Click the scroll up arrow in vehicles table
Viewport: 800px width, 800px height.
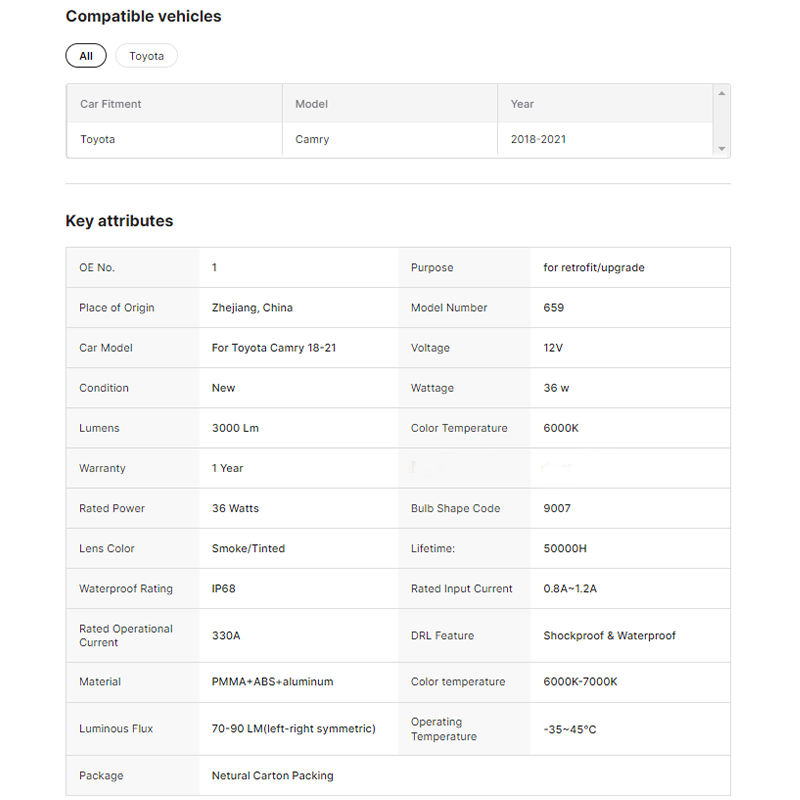point(722,93)
